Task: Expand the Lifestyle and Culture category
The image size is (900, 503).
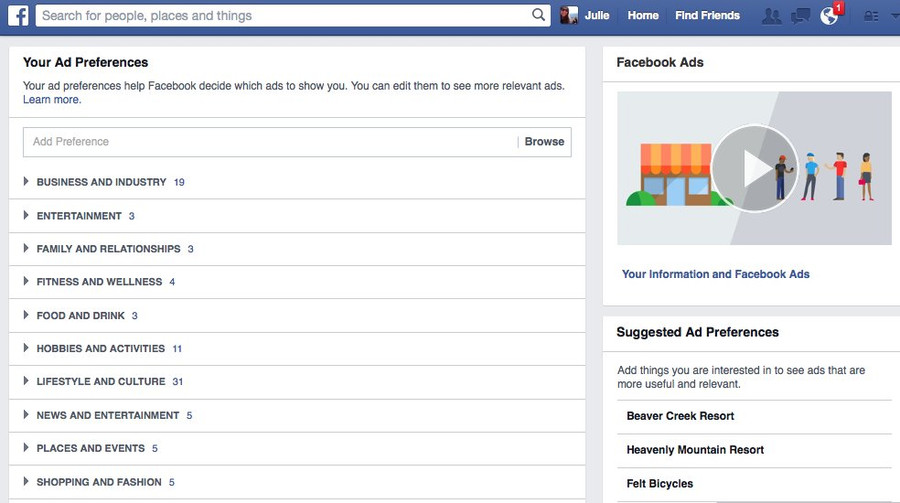Action: pos(27,382)
